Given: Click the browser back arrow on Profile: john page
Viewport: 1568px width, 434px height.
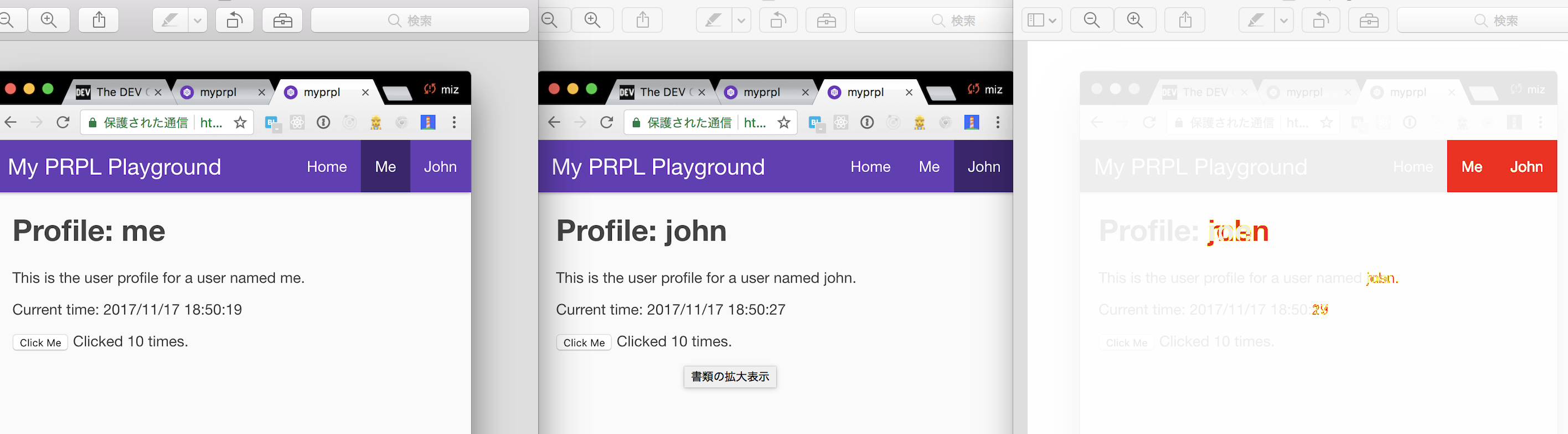Looking at the screenshot, I should click(554, 122).
